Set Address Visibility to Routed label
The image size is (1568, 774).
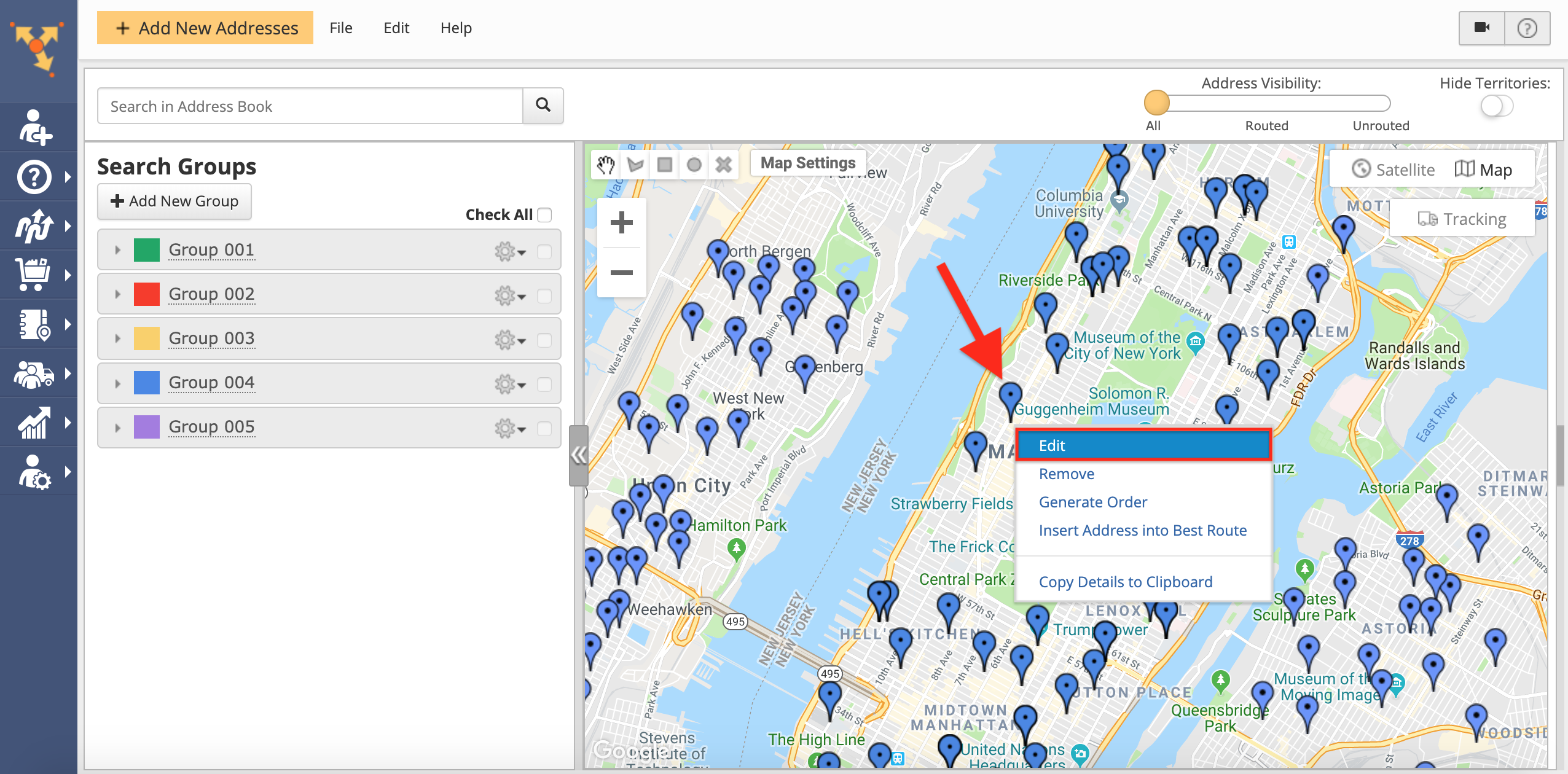pyautogui.click(x=1266, y=125)
